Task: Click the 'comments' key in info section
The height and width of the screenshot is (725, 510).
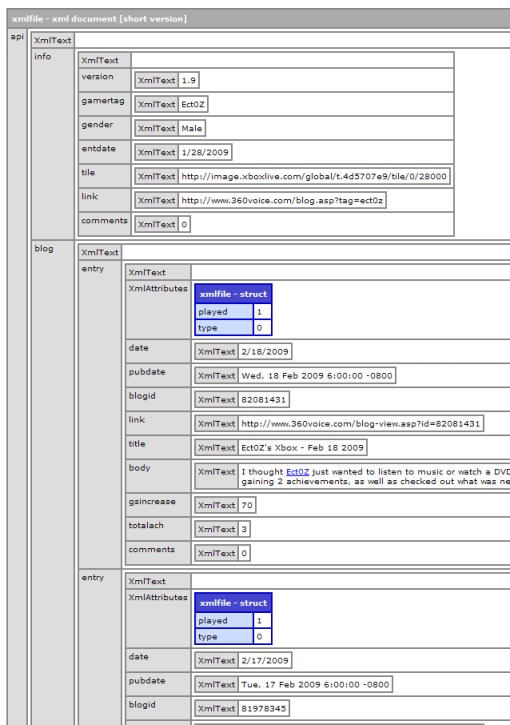Action: 104,224
